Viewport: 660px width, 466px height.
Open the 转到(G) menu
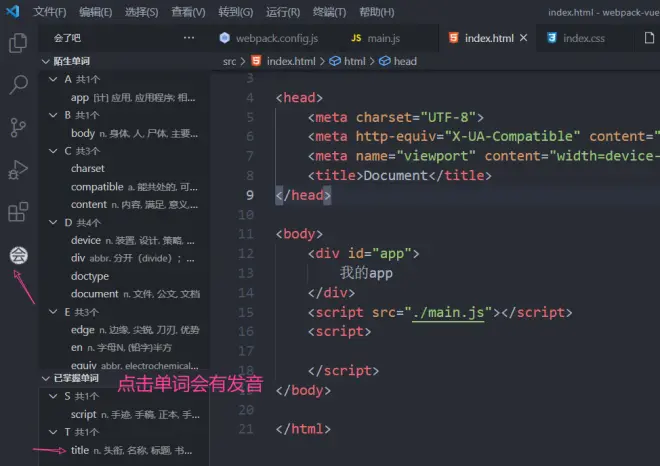coord(236,12)
